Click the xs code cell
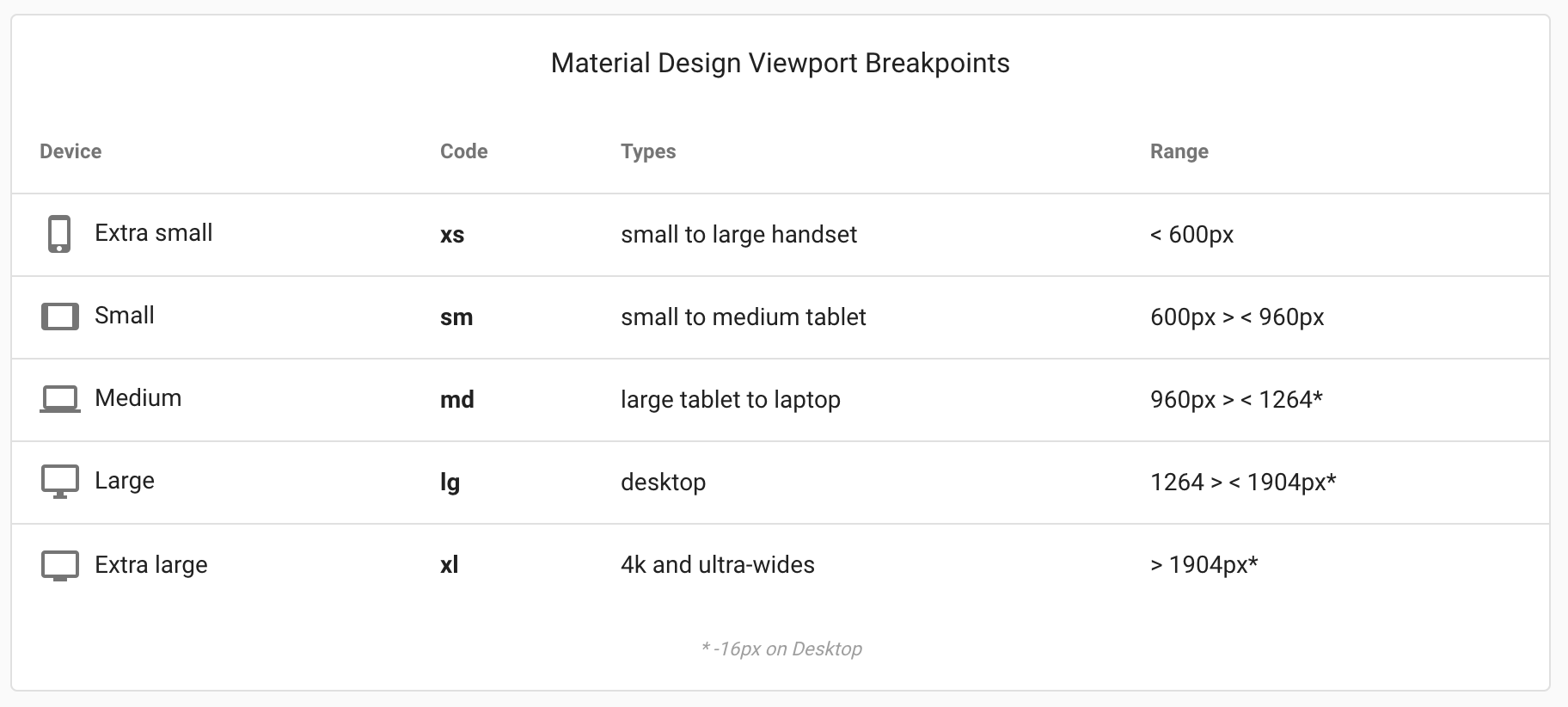Image resolution: width=1568 pixels, height=707 pixels. 452,235
